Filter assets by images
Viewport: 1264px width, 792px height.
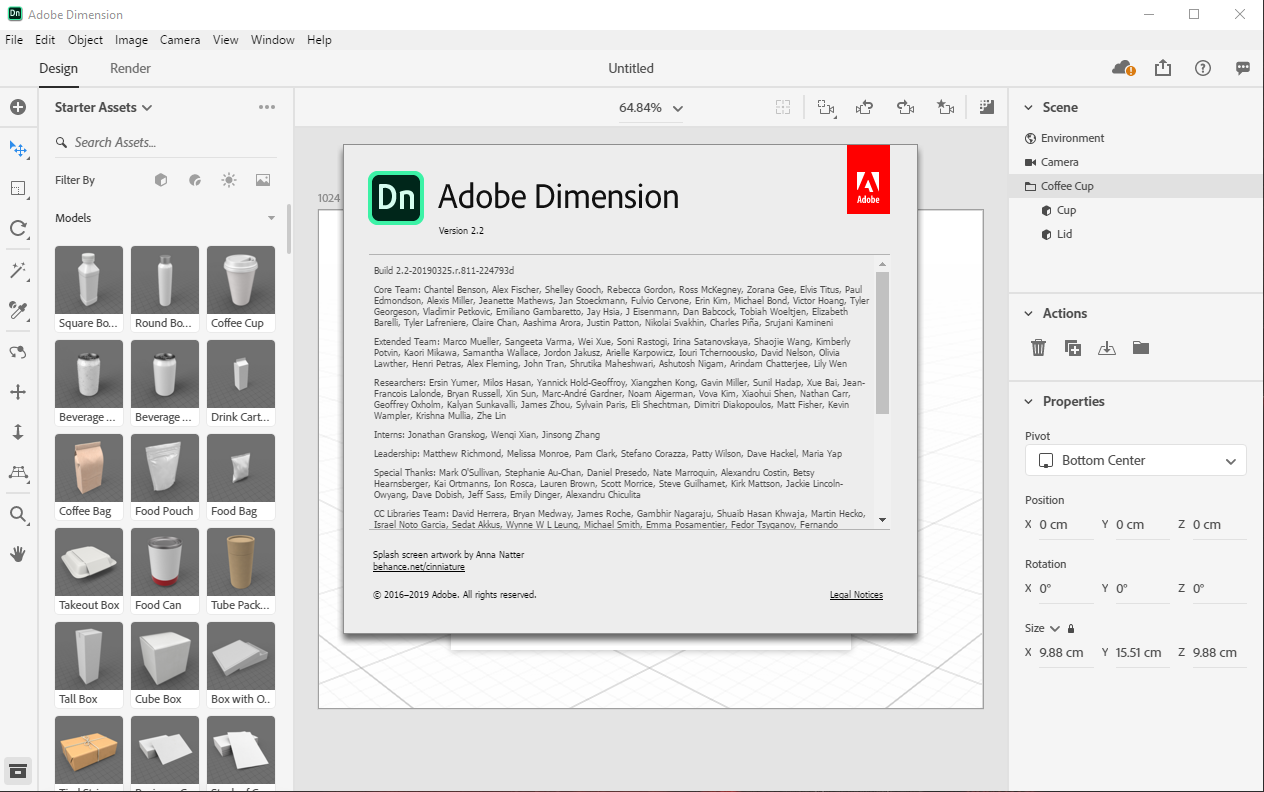pyautogui.click(x=263, y=180)
